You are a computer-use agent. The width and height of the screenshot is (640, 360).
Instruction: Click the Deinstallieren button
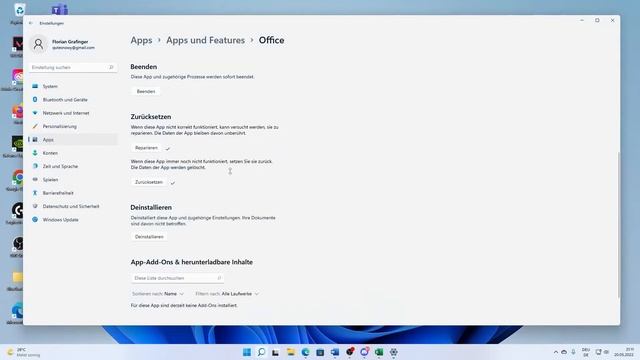tap(149, 237)
